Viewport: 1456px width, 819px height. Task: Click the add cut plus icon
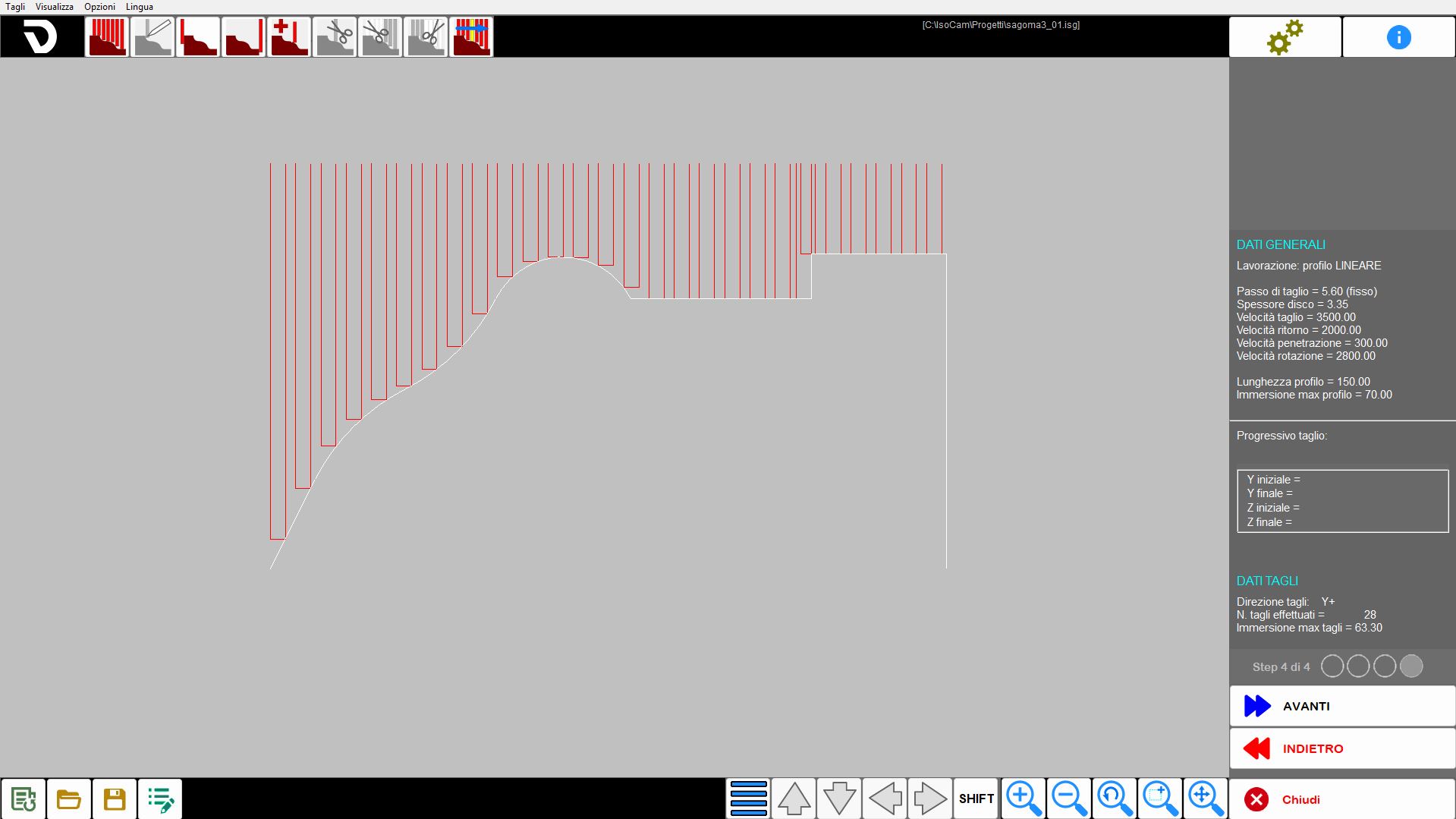click(x=289, y=36)
